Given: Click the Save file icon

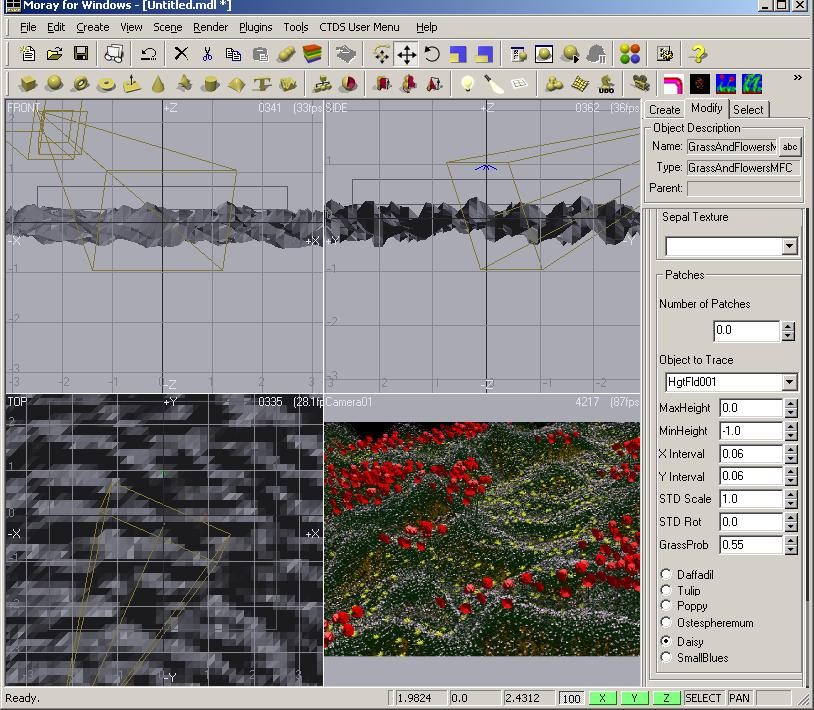Looking at the screenshot, I should coord(81,53).
